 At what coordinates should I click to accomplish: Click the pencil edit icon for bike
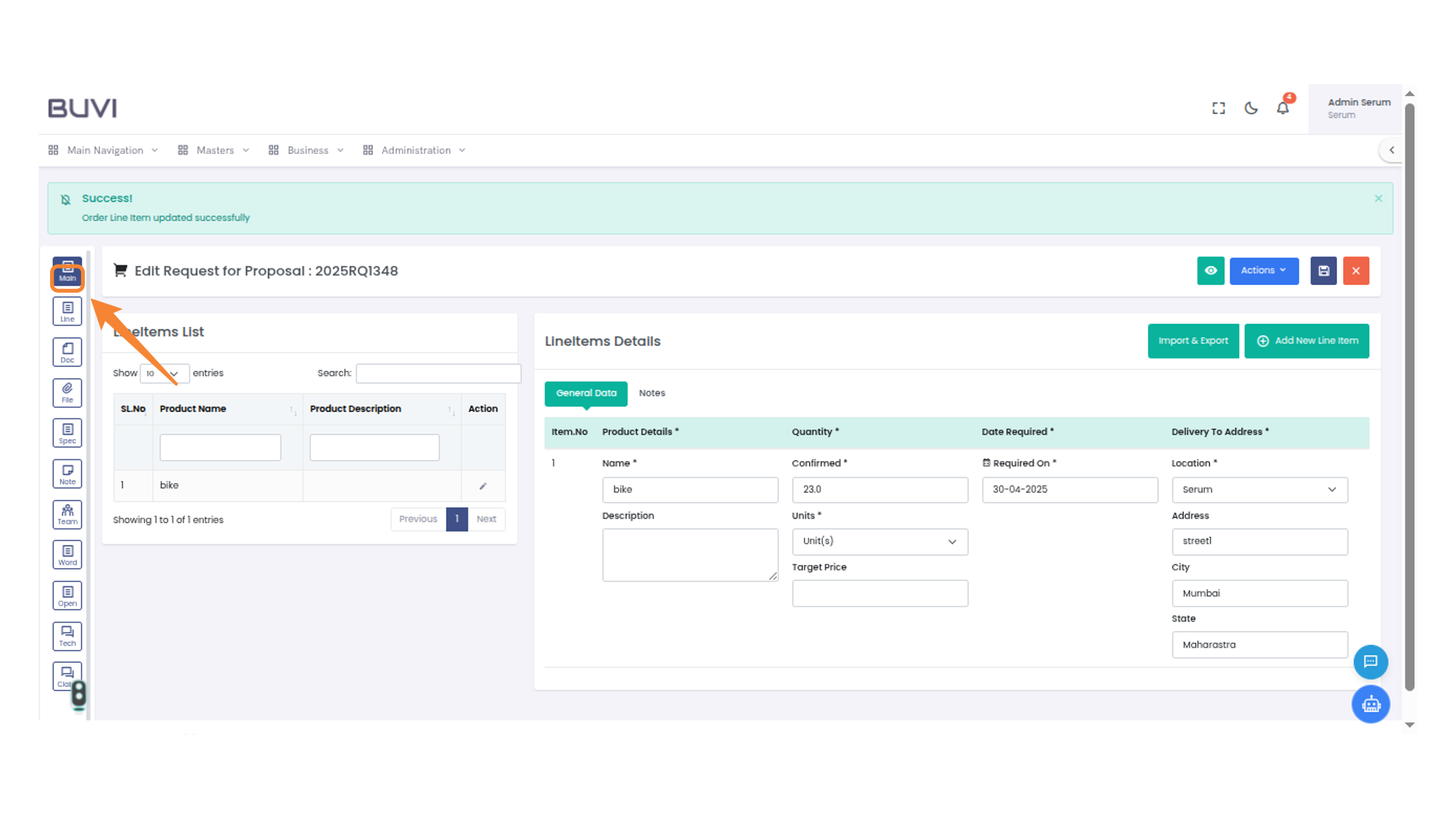tap(483, 486)
